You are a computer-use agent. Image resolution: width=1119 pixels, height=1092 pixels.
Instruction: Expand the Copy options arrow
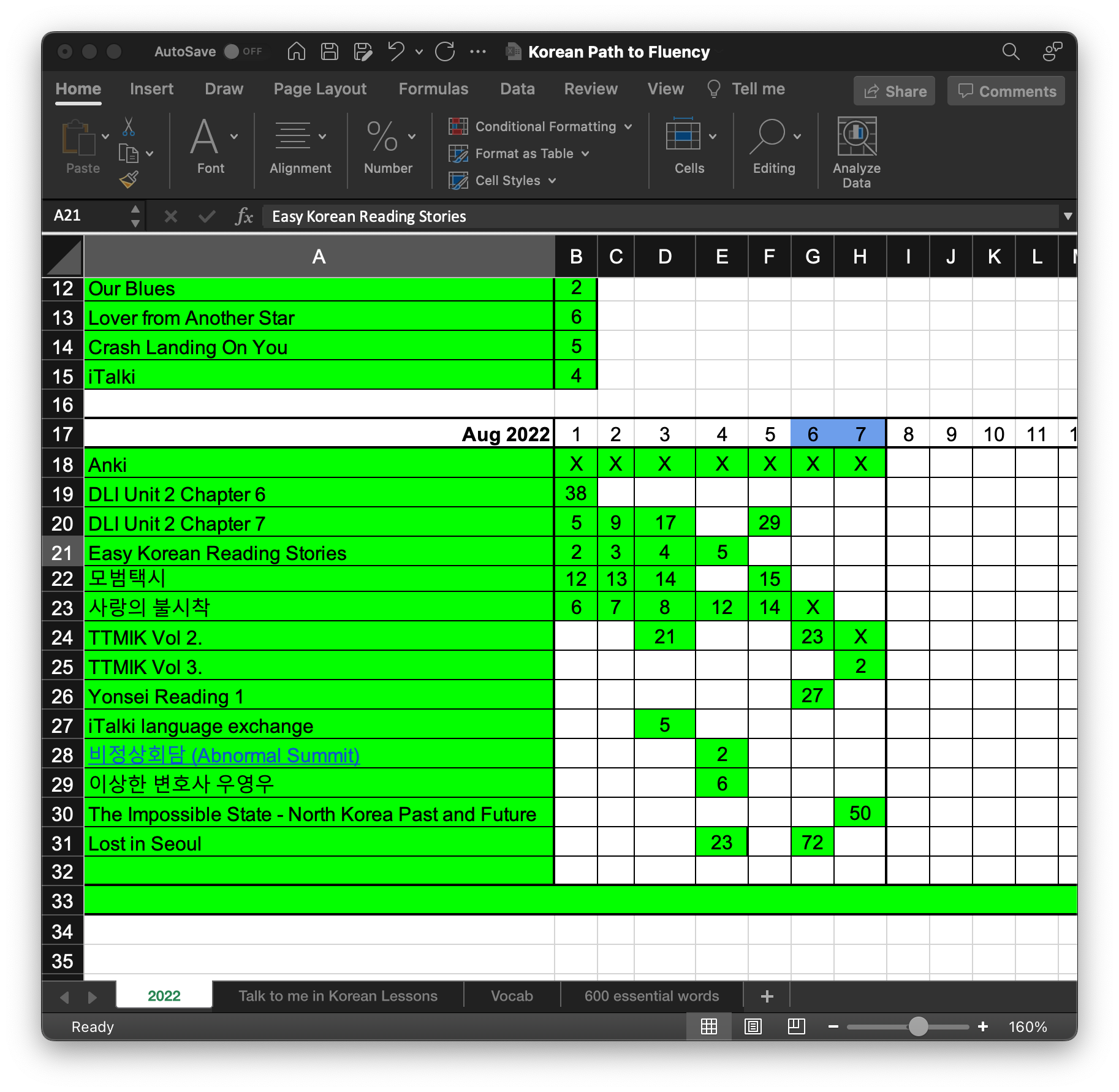150,153
